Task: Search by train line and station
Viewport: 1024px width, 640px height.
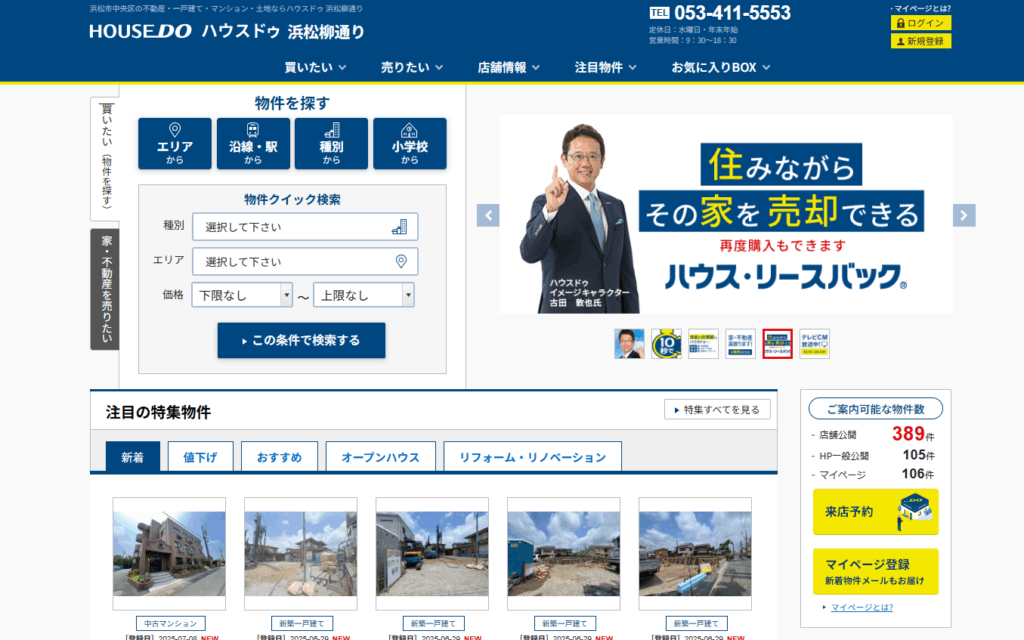Action: [253, 144]
